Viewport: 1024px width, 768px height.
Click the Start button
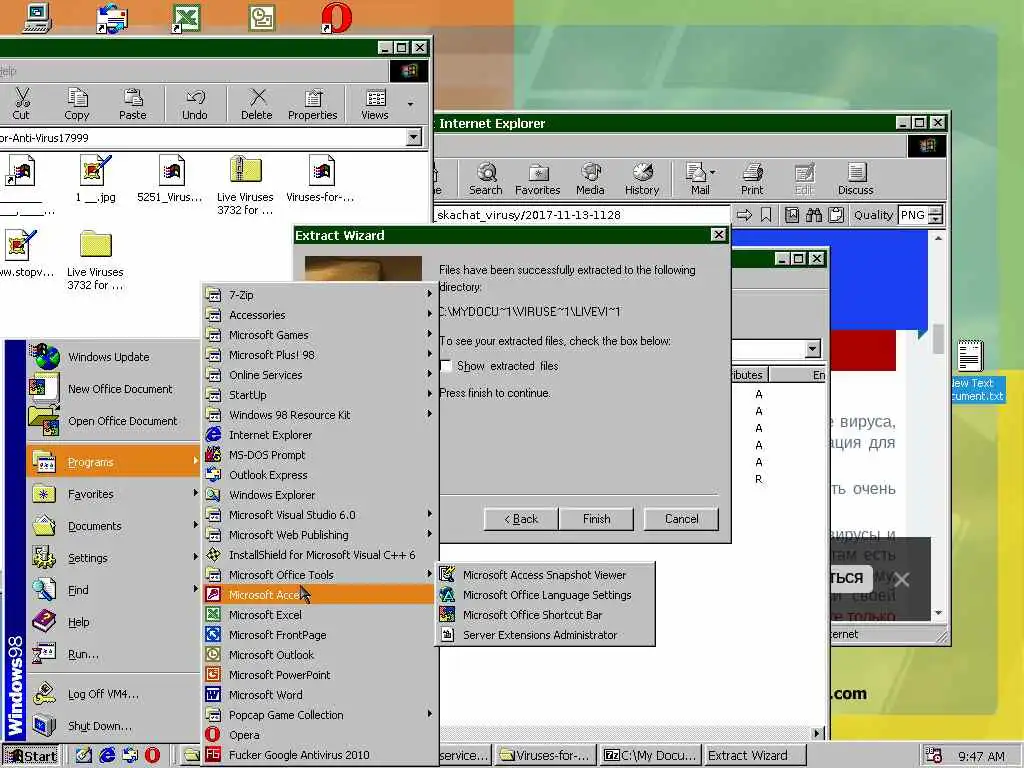pos(31,756)
